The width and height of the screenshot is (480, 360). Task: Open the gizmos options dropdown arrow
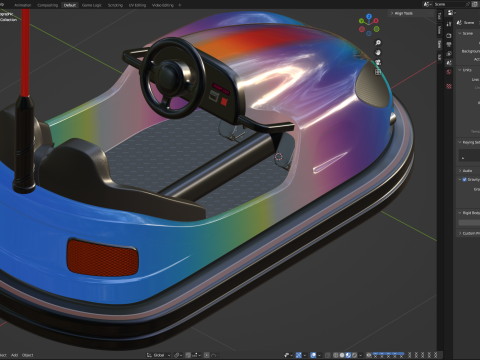pos(305,355)
